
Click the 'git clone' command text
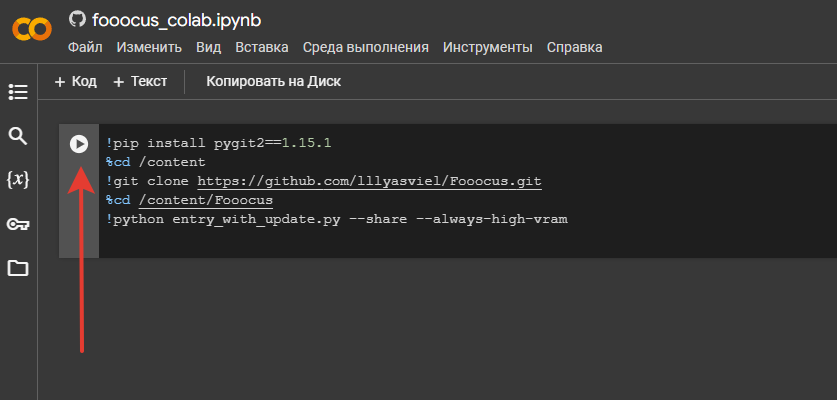click(x=151, y=182)
